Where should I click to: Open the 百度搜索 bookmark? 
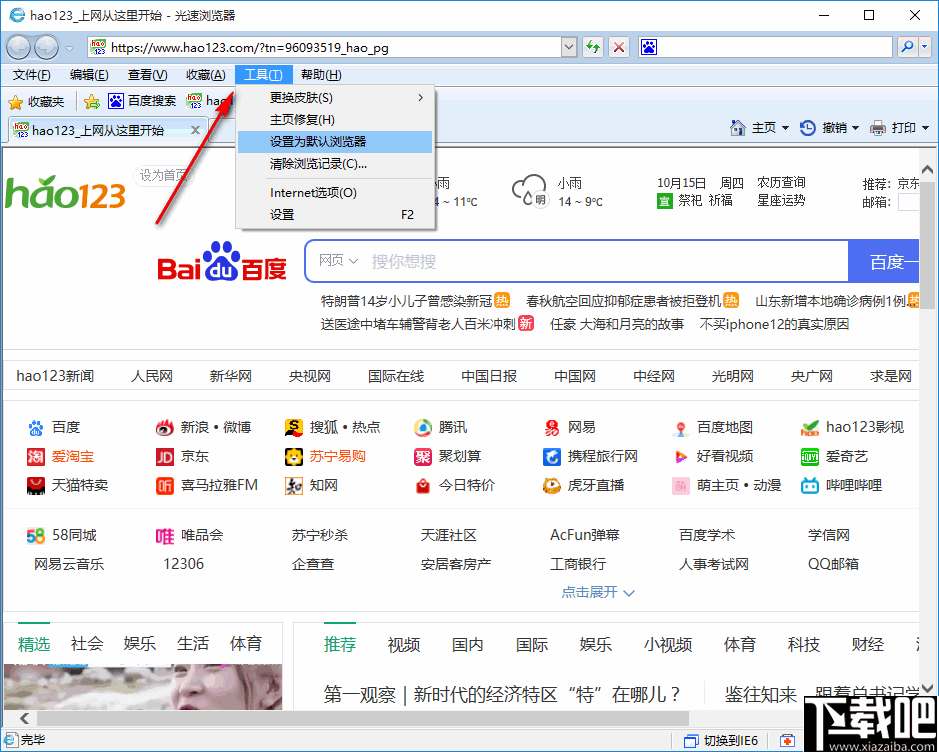pyautogui.click(x=142, y=101)
